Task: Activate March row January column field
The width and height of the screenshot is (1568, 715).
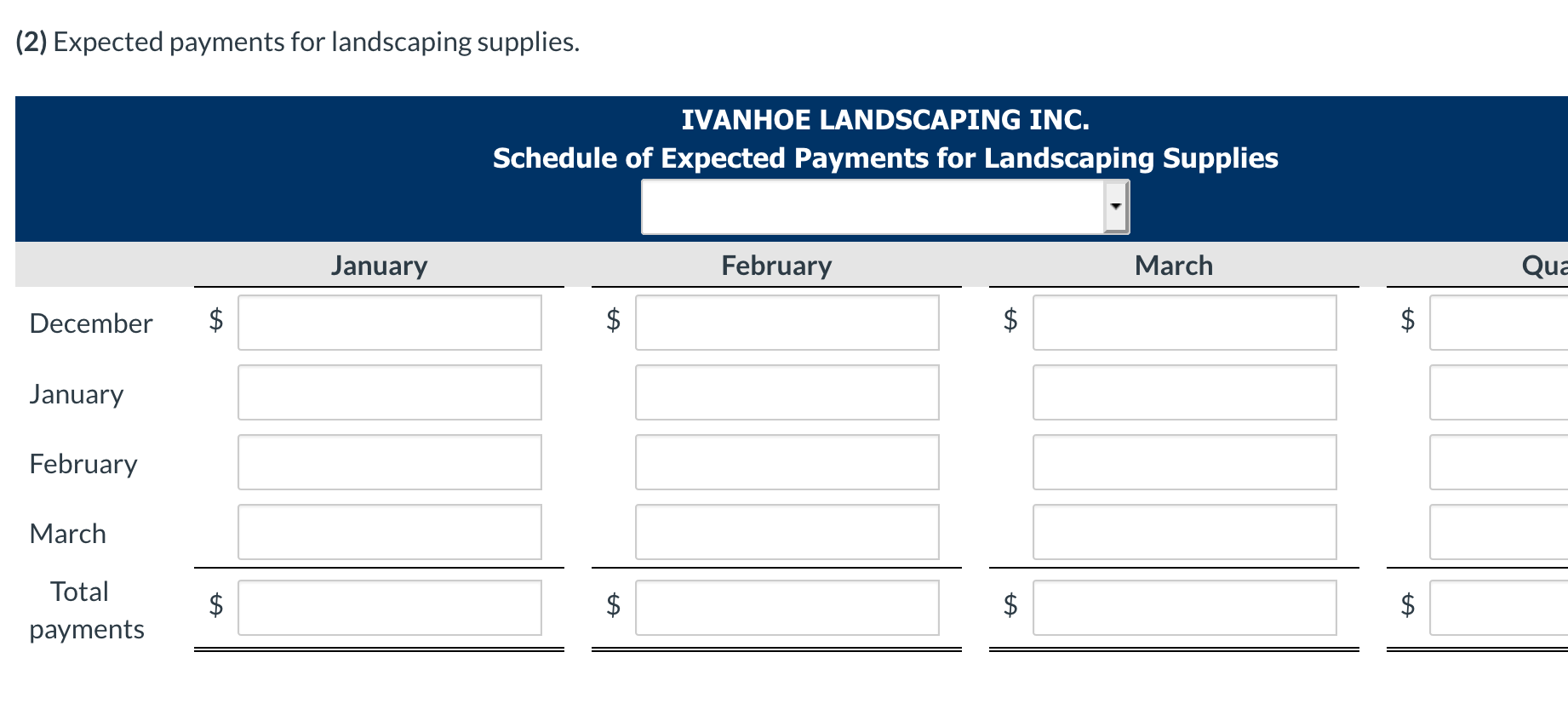Action: point(390,532)
